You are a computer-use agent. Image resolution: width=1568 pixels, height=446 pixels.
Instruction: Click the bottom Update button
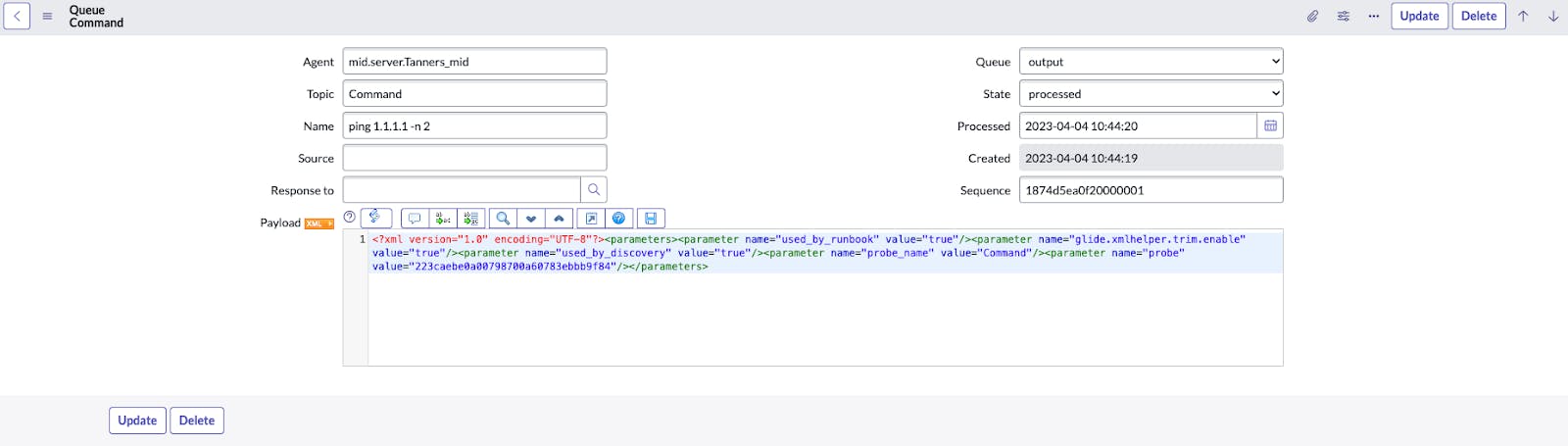click(x=137, y=421)
